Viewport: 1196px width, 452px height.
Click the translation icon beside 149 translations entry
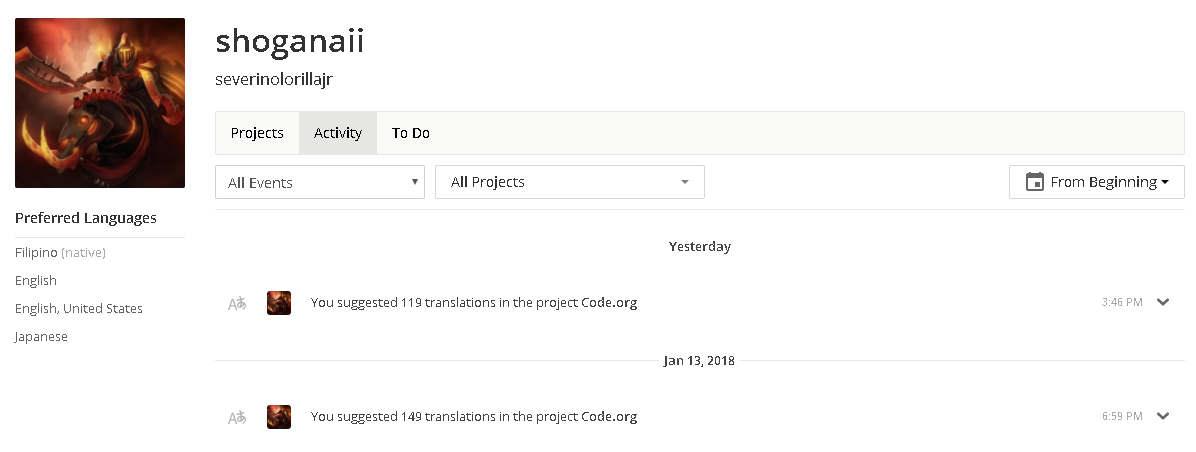click(x=237, y=417)
